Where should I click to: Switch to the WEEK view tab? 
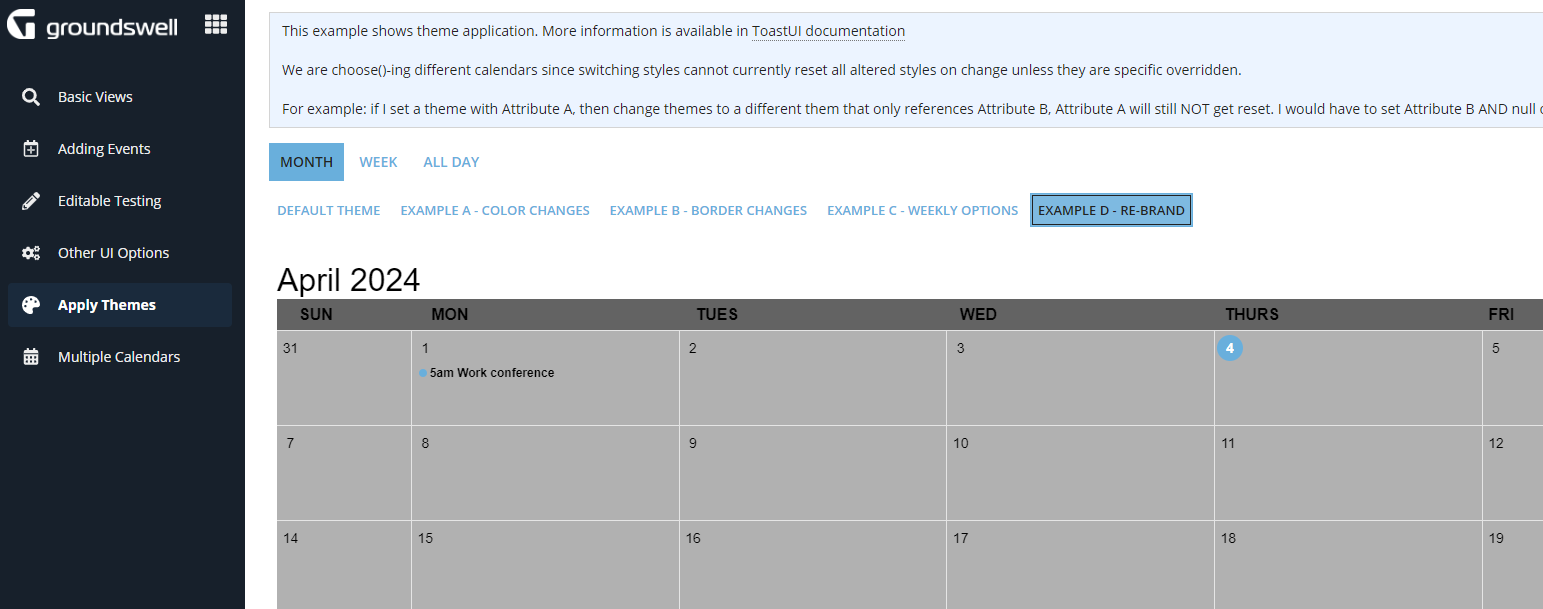pyautogui.click(x=378, y=162)
